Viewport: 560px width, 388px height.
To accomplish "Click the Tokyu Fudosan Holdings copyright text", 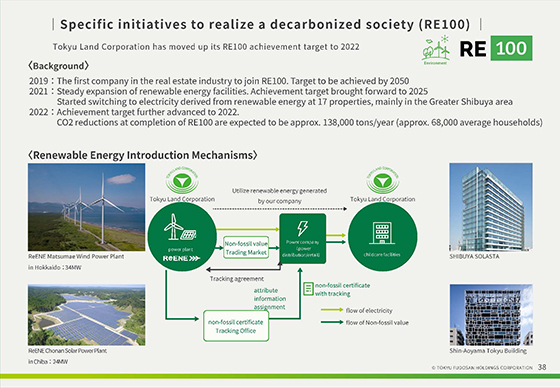I will pos(482,367).
